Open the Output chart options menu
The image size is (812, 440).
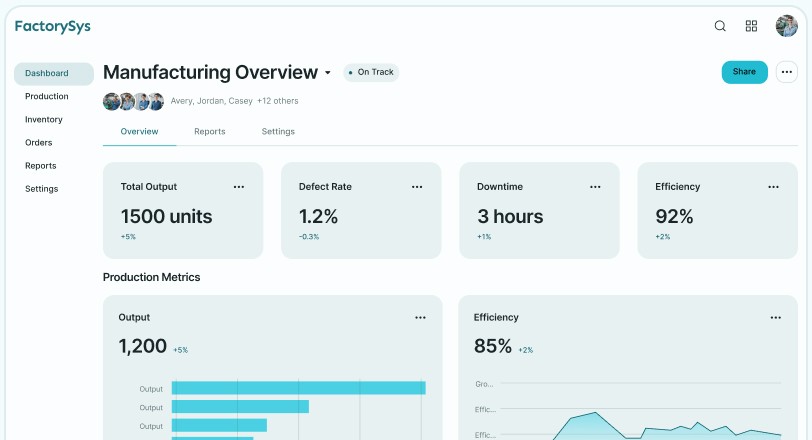click(x=421, y=318)
